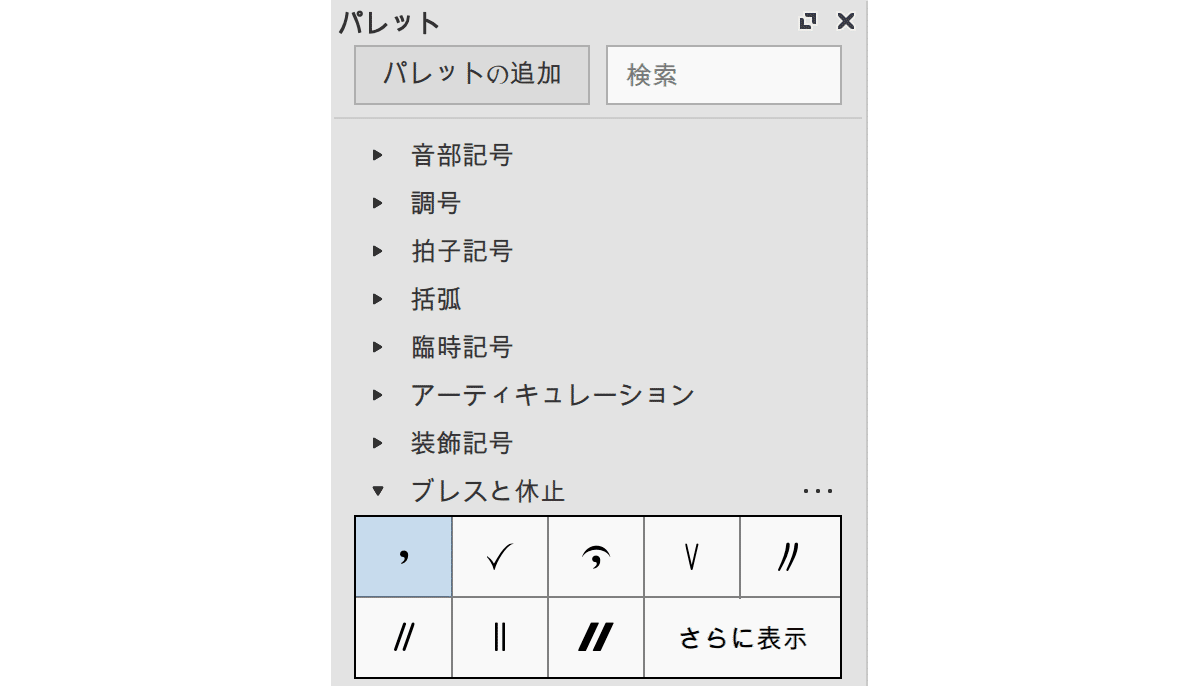Click the 音部記号 label
Screen dimensions: 1200x686
[462, 155]
